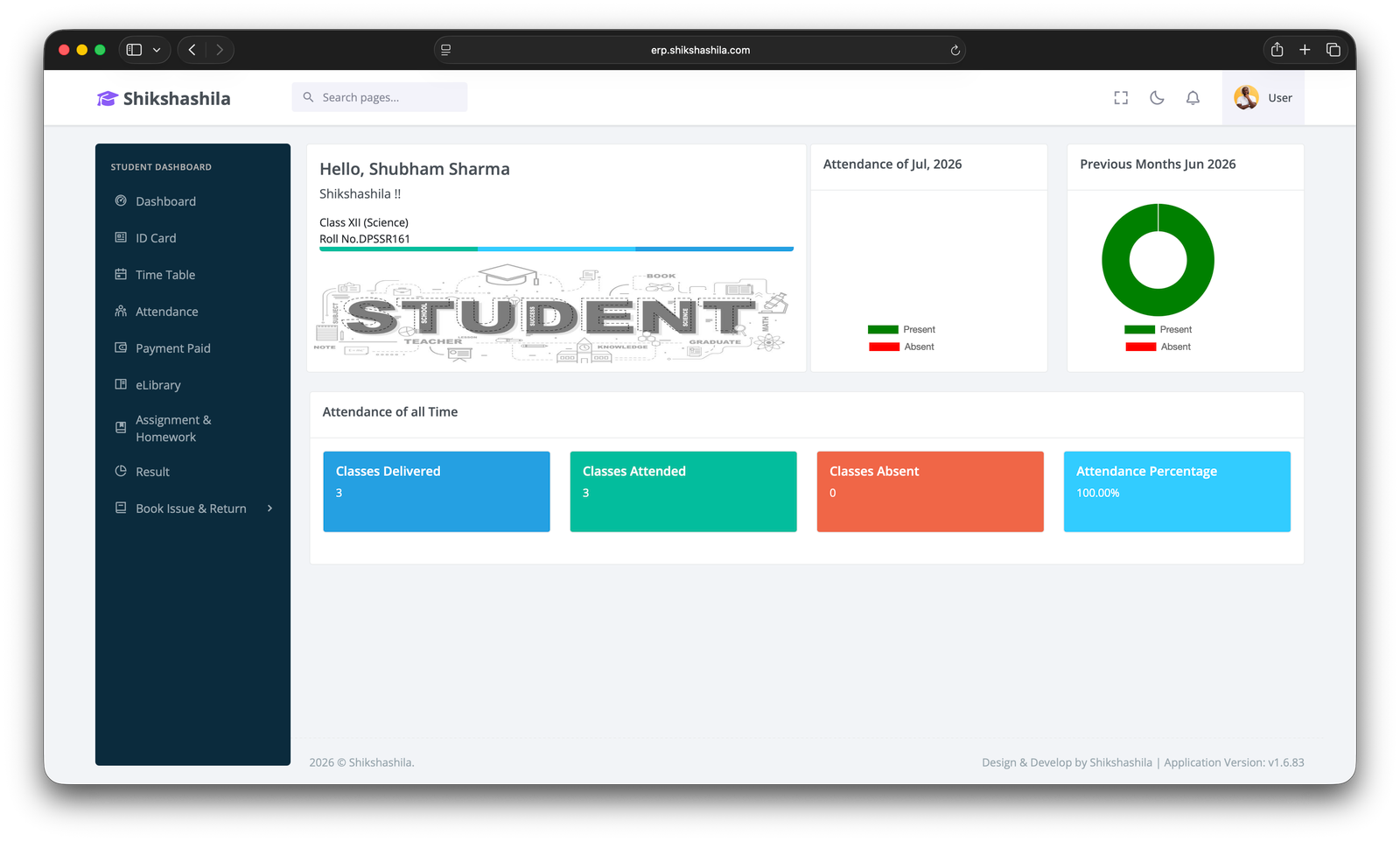Reload the page in Safari
The width and height of the screenshot is (1400, 842).
pyautogui.click(x=955, y=50)
